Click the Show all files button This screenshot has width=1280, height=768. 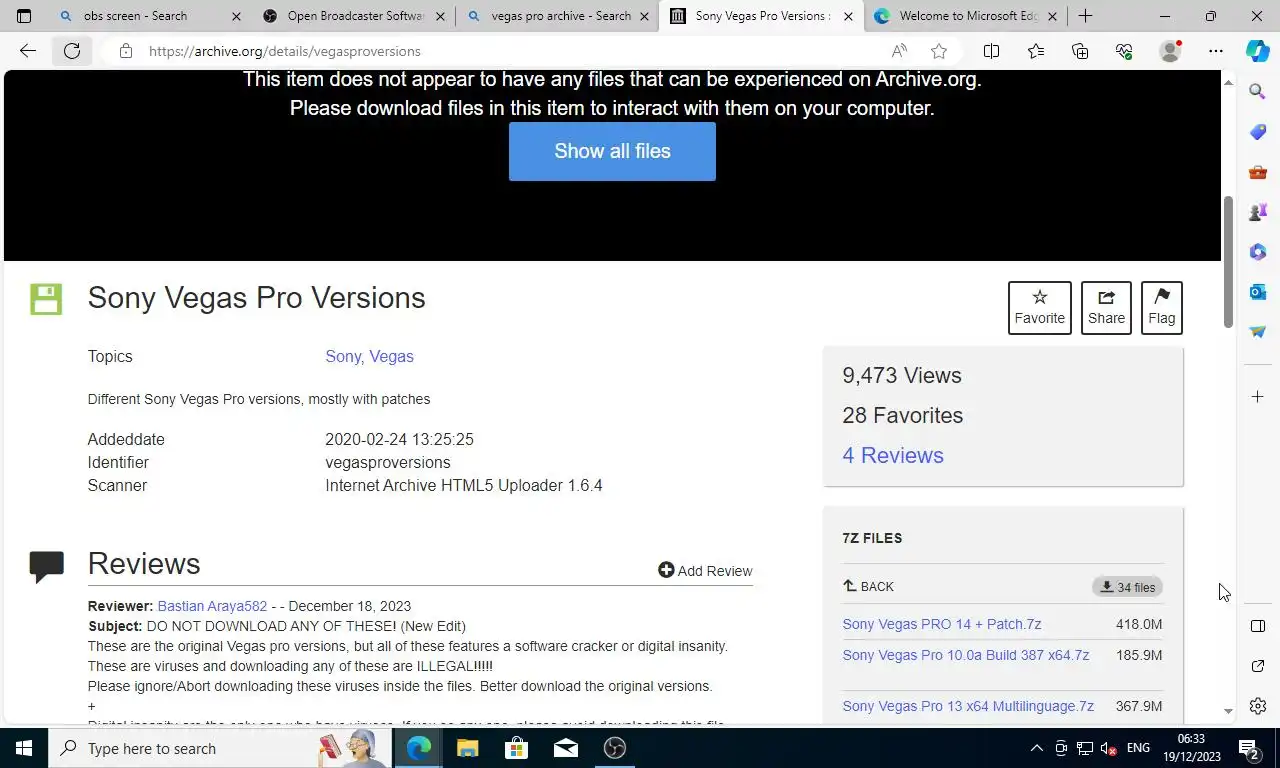(612, 151)
